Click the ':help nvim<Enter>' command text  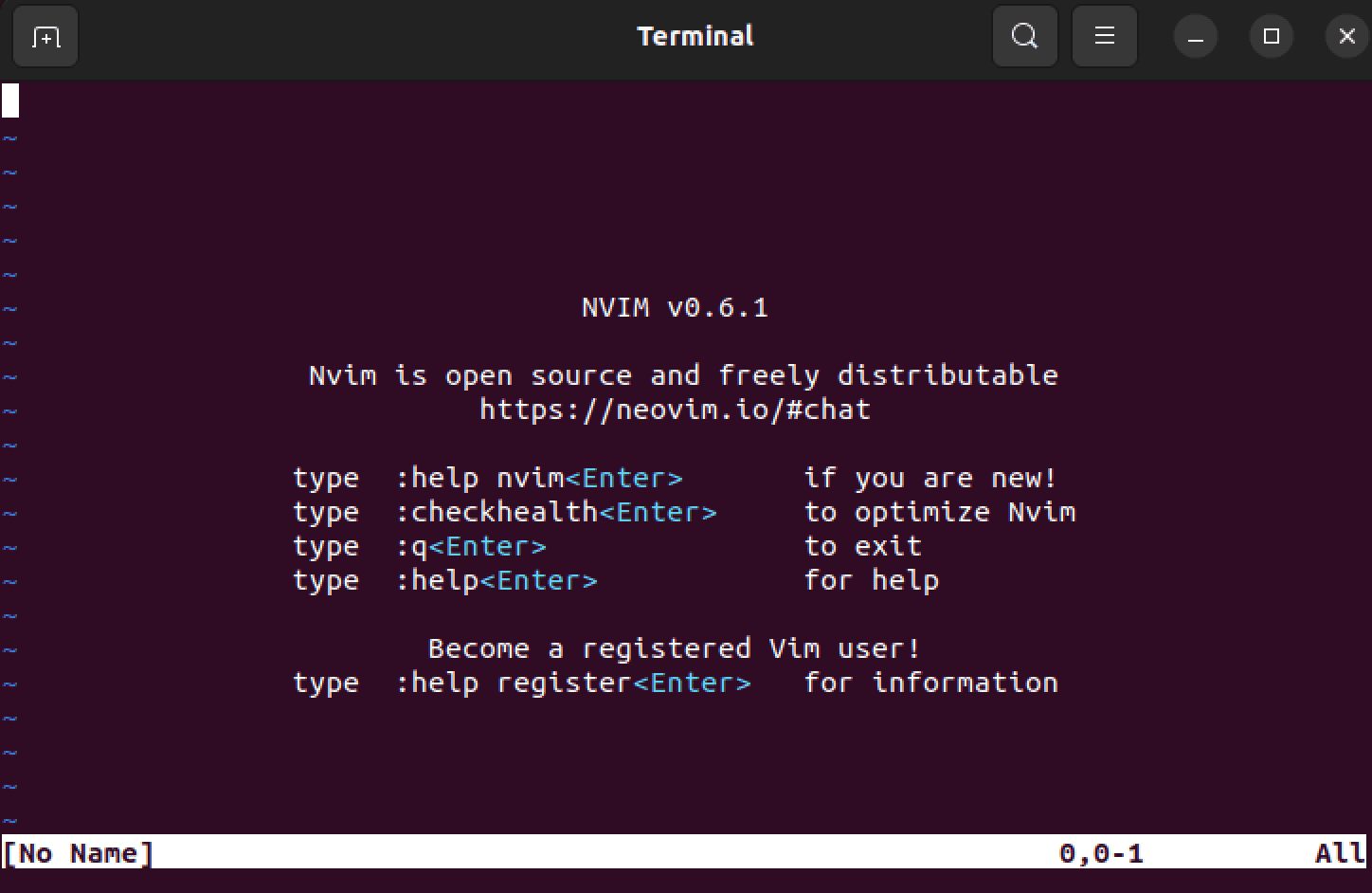point(538,478)
